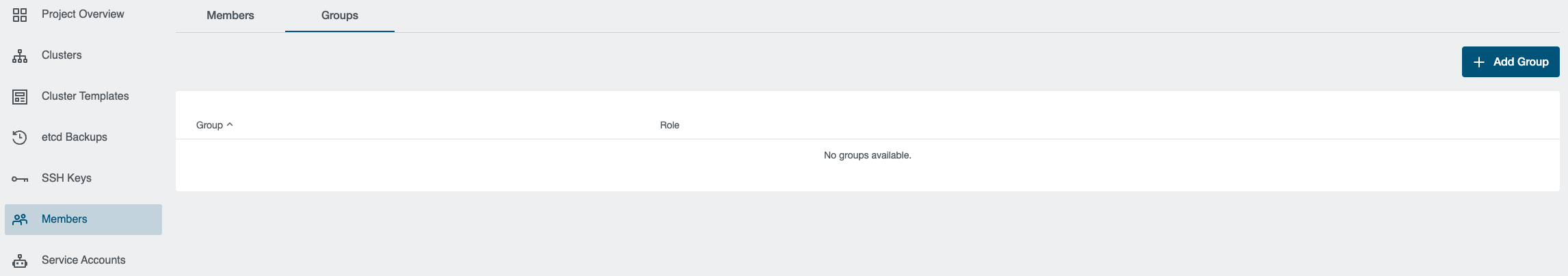Click the SSH Keys key icon

tap(20, 179)
